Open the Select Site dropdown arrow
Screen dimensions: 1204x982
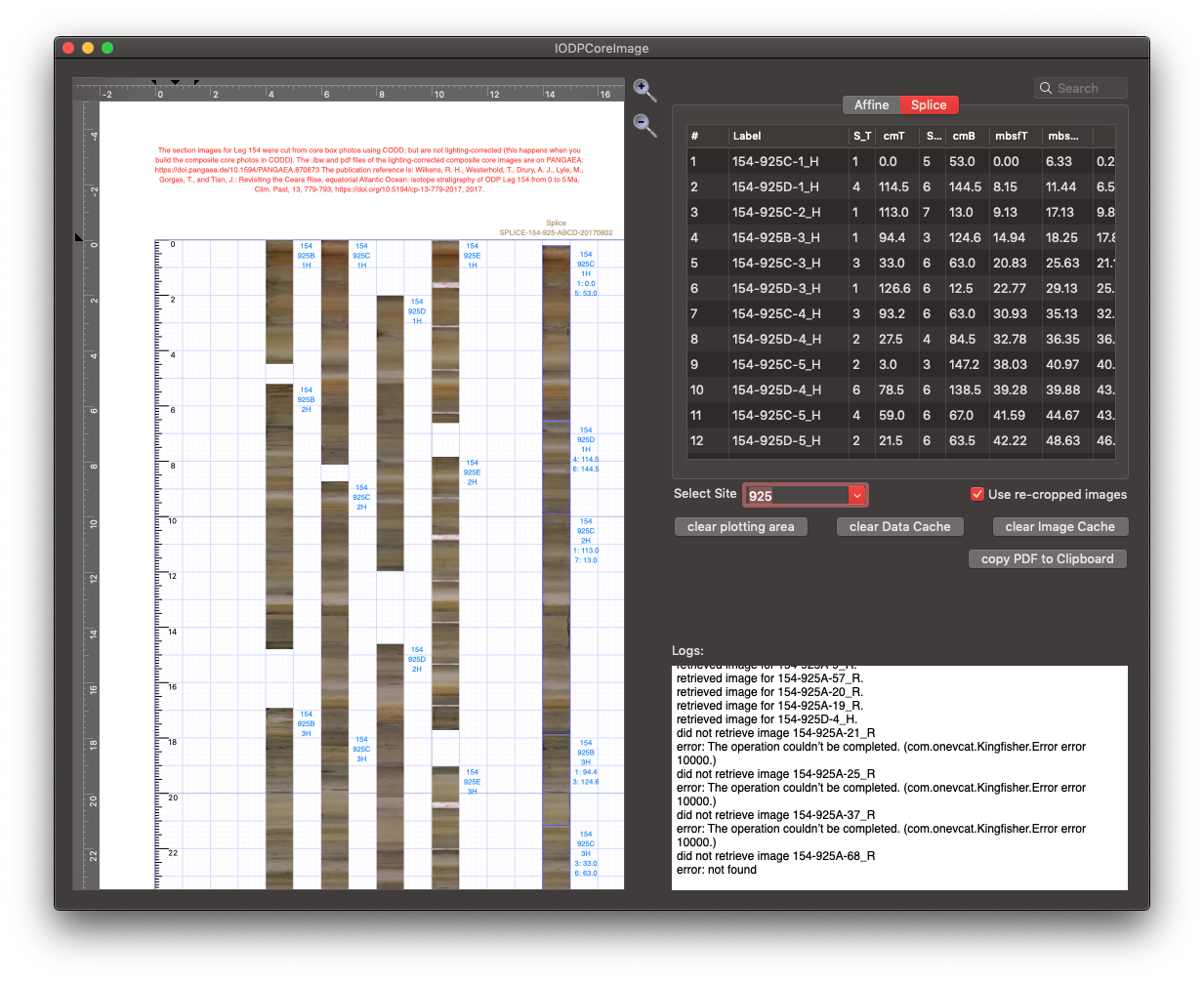856,495
